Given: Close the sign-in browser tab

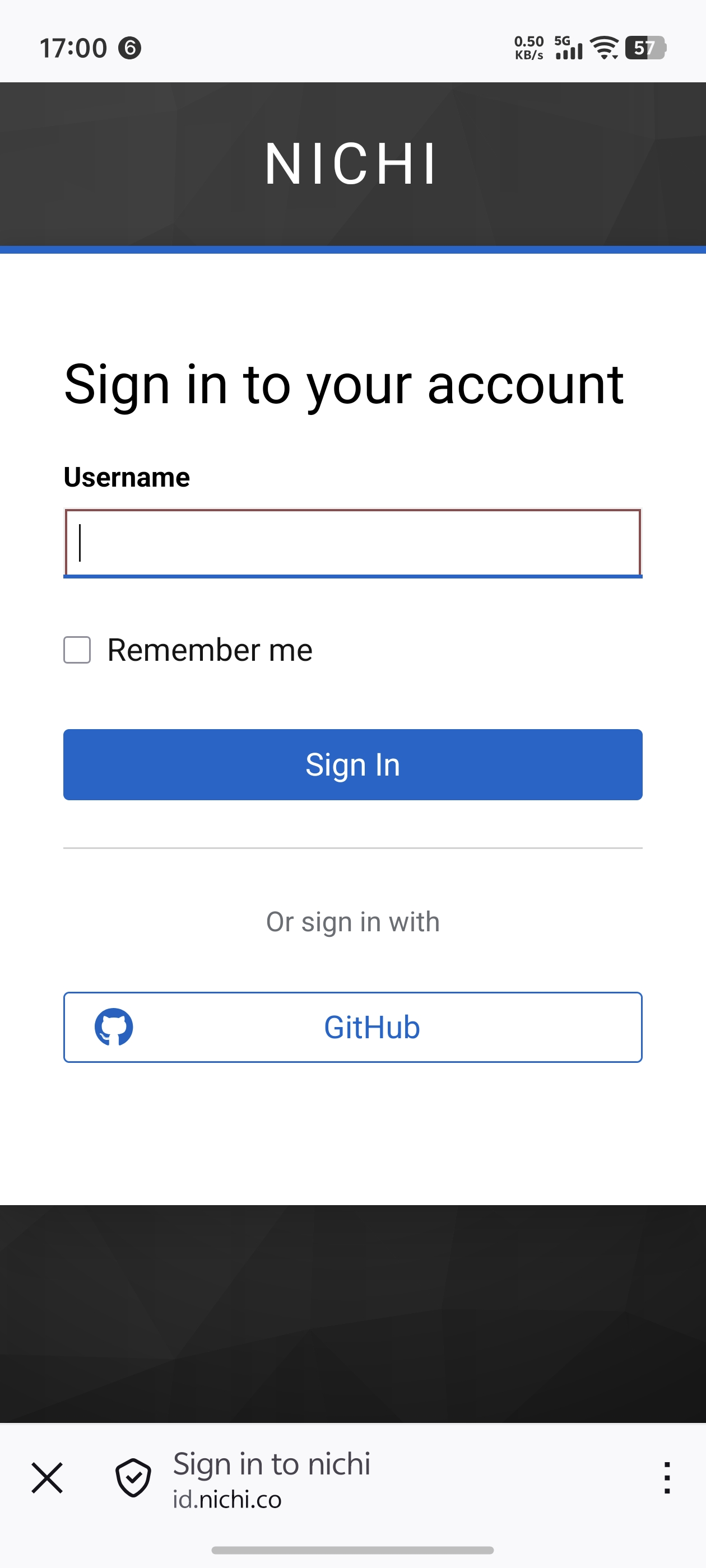Looking at the screenshot, I should [47, 1478].
